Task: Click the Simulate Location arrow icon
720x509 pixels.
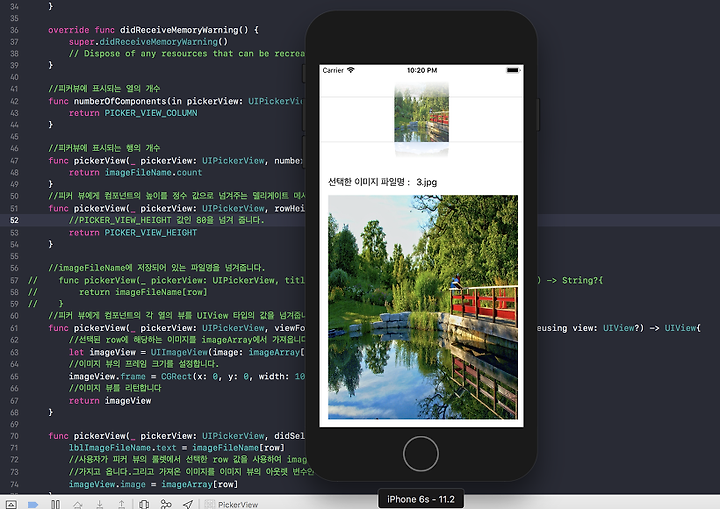Action: coord(188,504)
